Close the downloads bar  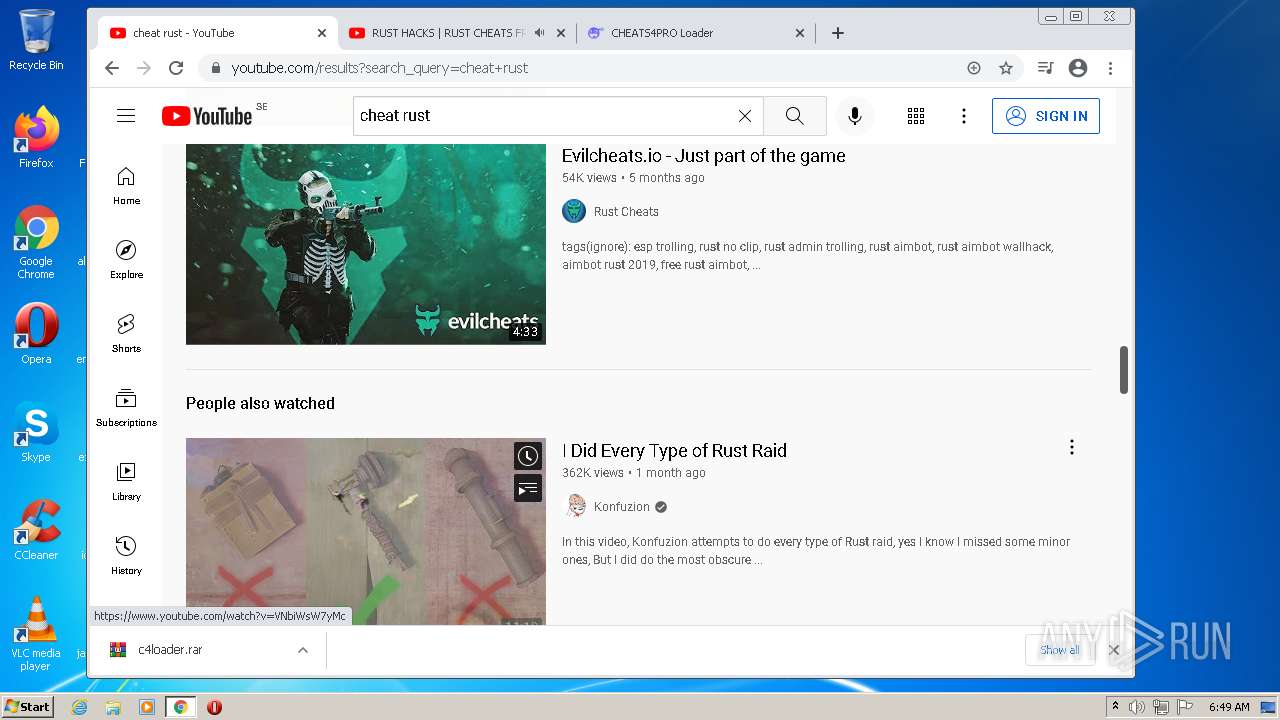point(1114,650)
